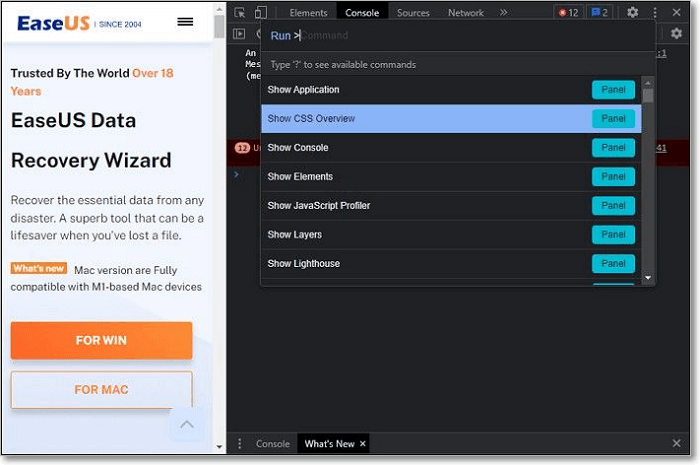
Task: Click the FOR MAC download button
Action: point(101,390)
